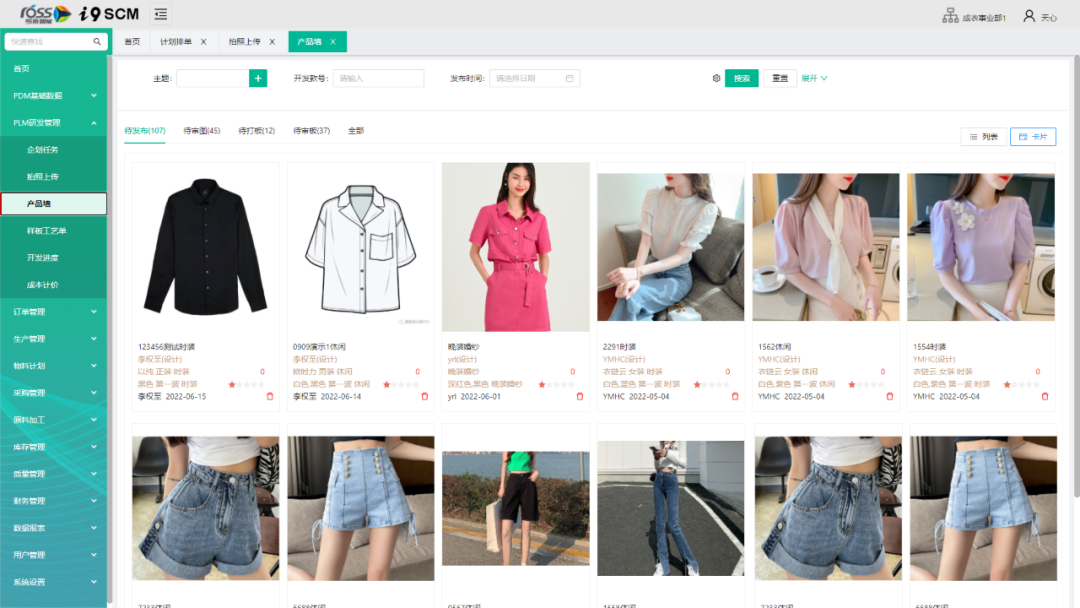Click the organization icon for 成衣事业部1
The image size is (1080, 608).
coord(950,15)
